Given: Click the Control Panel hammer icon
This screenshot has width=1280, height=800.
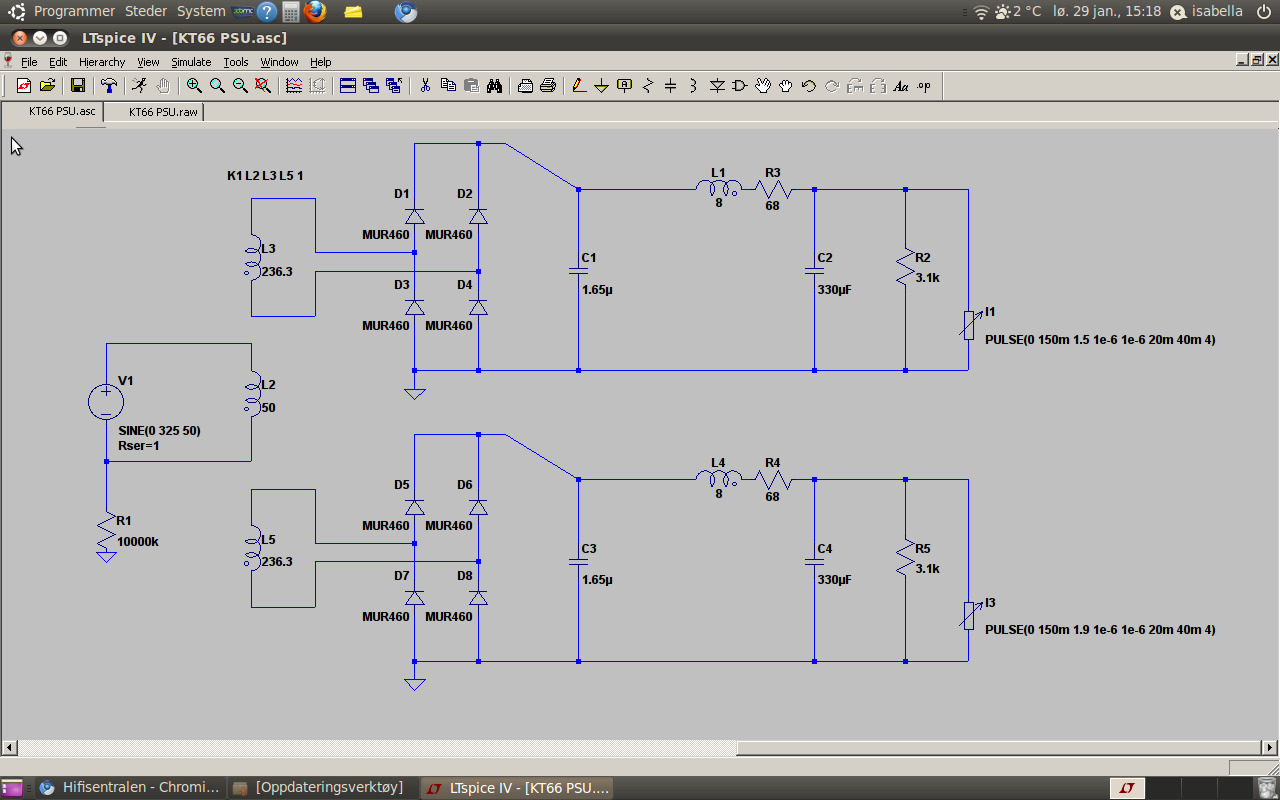Looking at the screenshot, I should pyautogui.click(x=109, y=86).
